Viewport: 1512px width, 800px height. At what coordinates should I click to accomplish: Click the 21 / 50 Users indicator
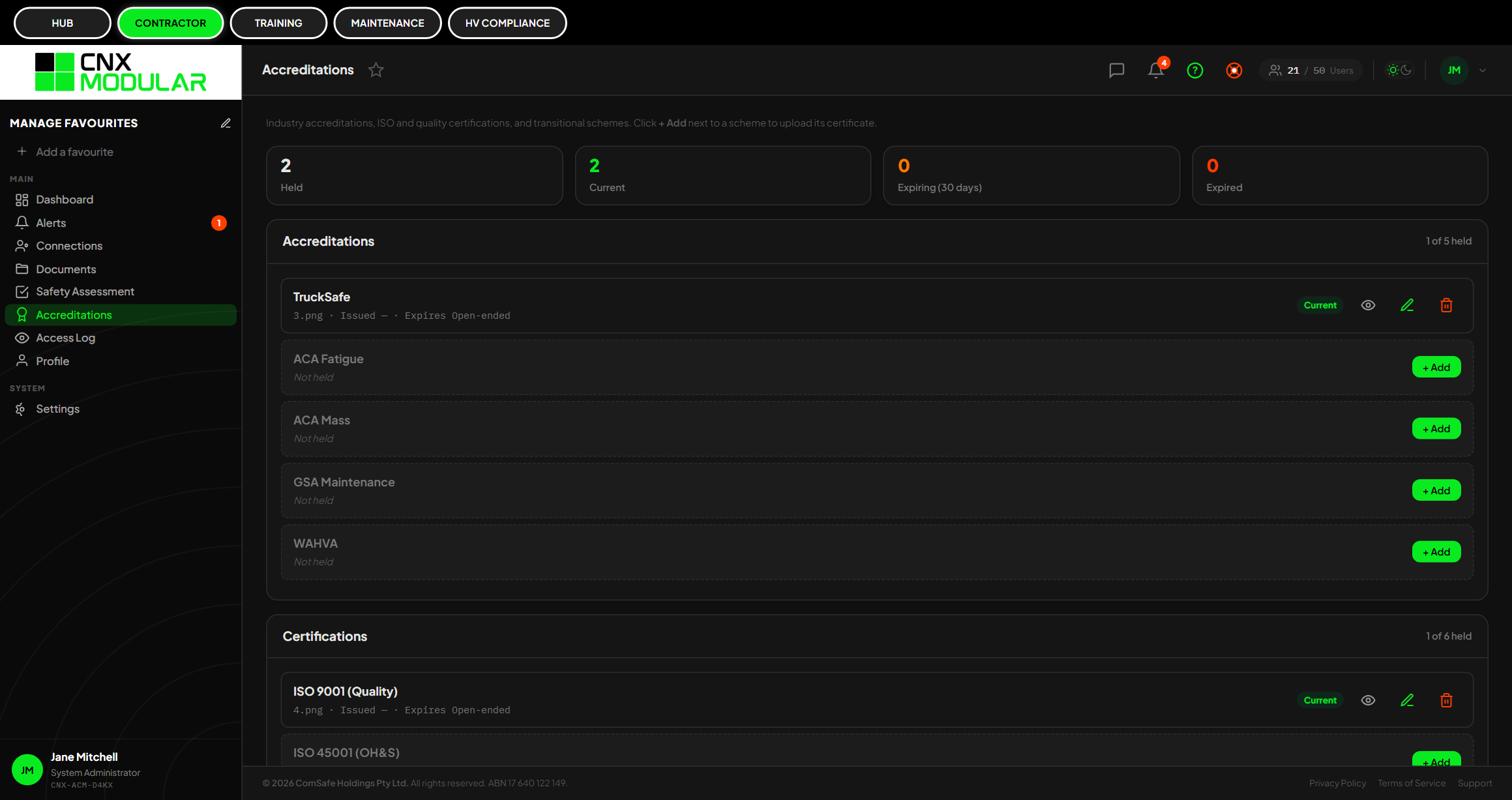click(1311, 70)
